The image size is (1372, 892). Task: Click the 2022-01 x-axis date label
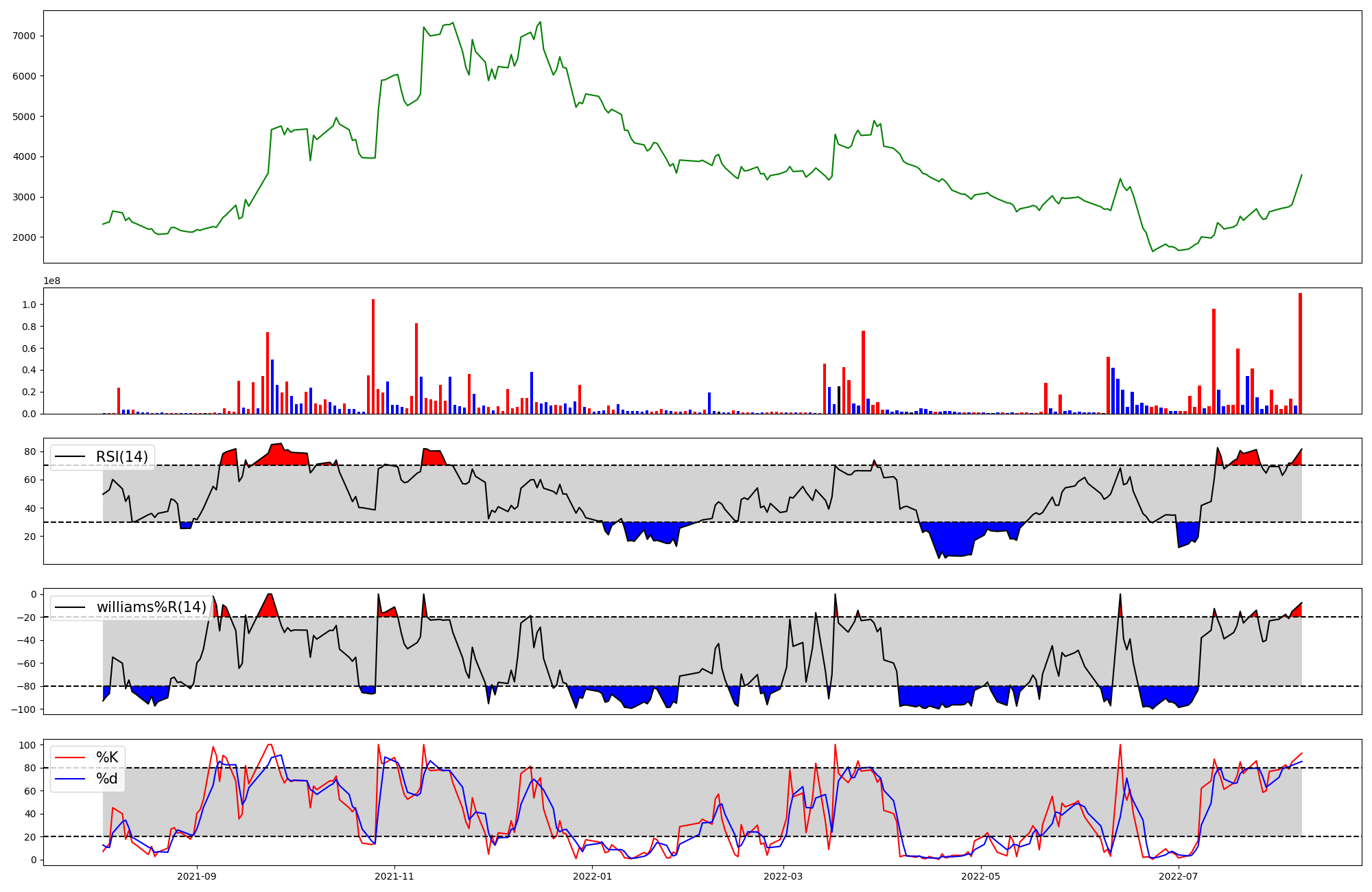(x=592, y=876)
